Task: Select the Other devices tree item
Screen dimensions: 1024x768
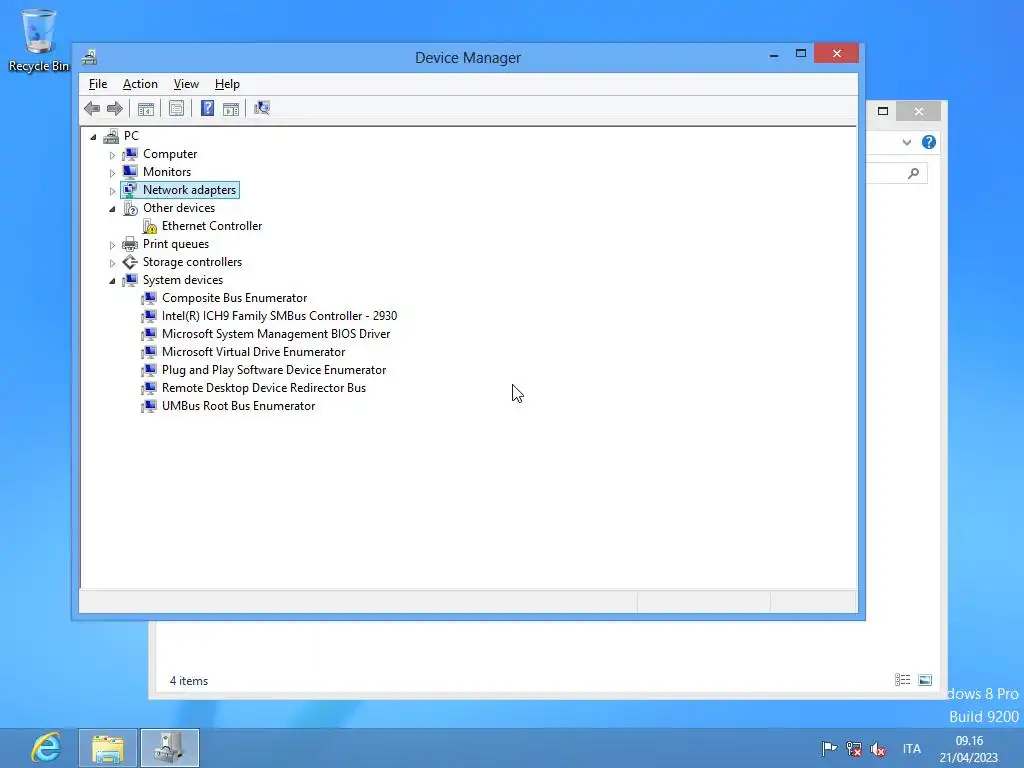Action: (179, 208)
